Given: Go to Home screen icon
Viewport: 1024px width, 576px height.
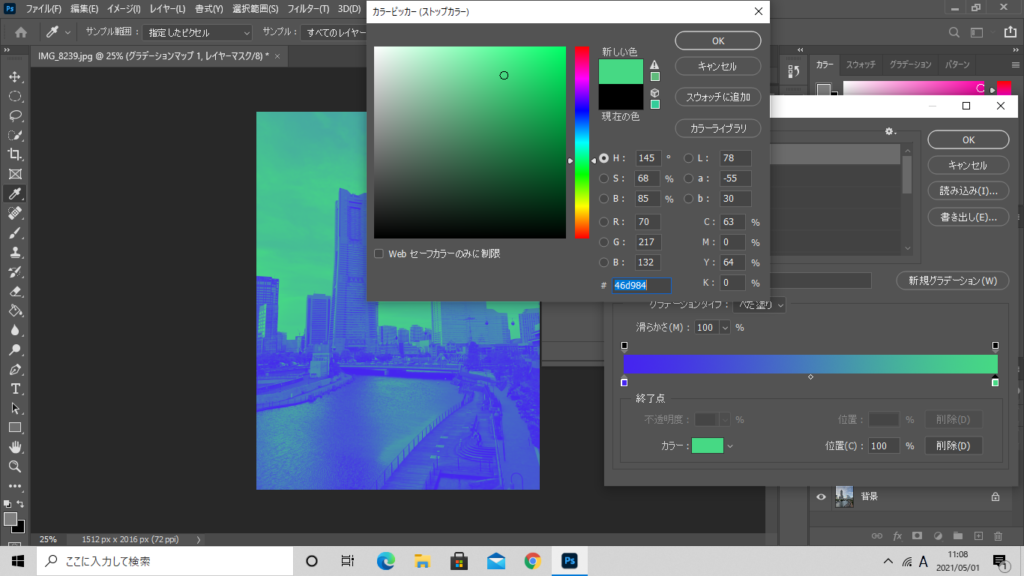Looking at the screenshot, I should coord(21,32).
